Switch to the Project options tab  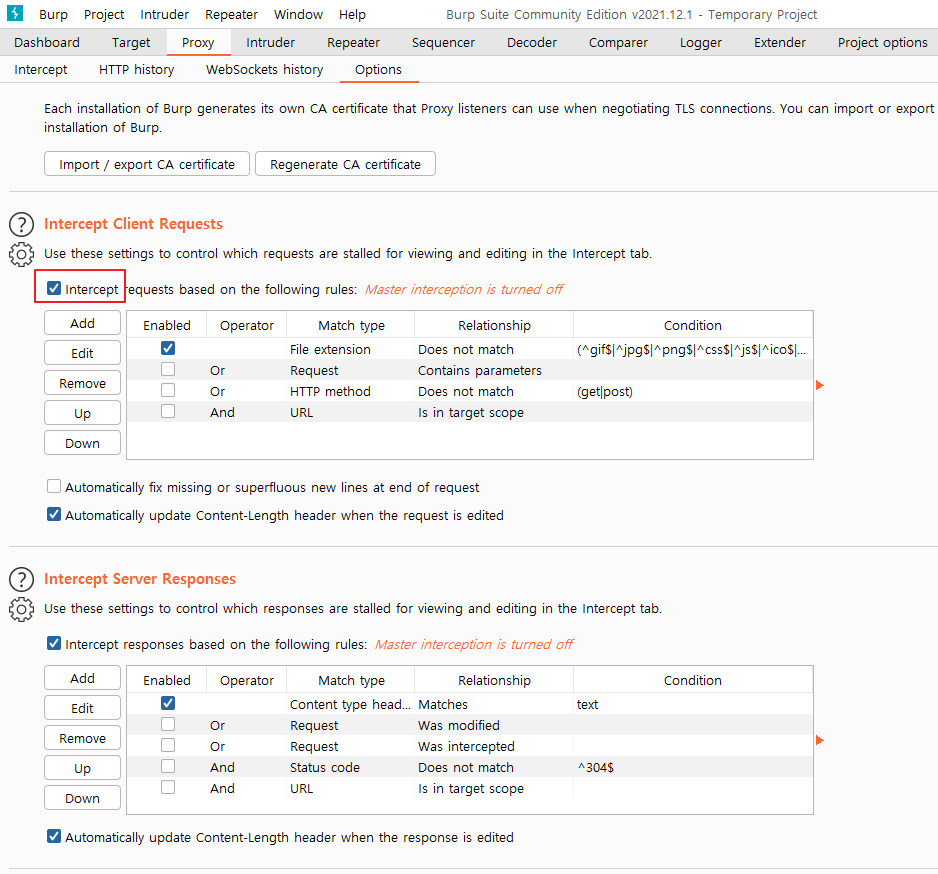coord(882,42)
